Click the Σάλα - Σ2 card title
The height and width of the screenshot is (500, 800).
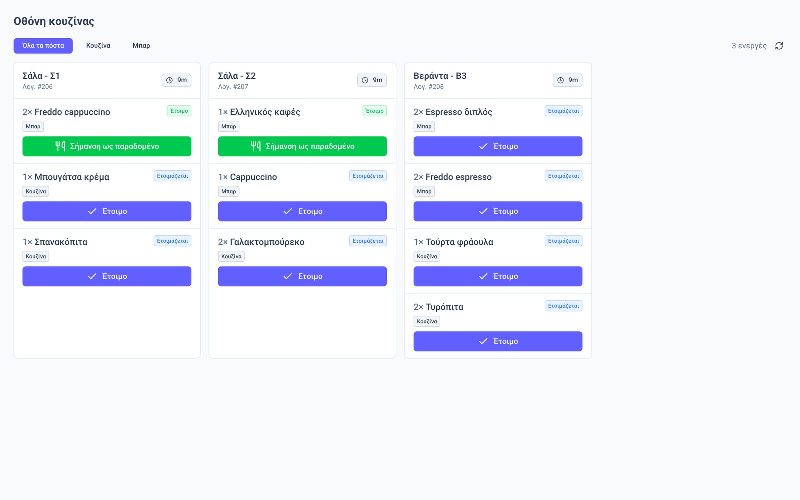coord(237,76)
